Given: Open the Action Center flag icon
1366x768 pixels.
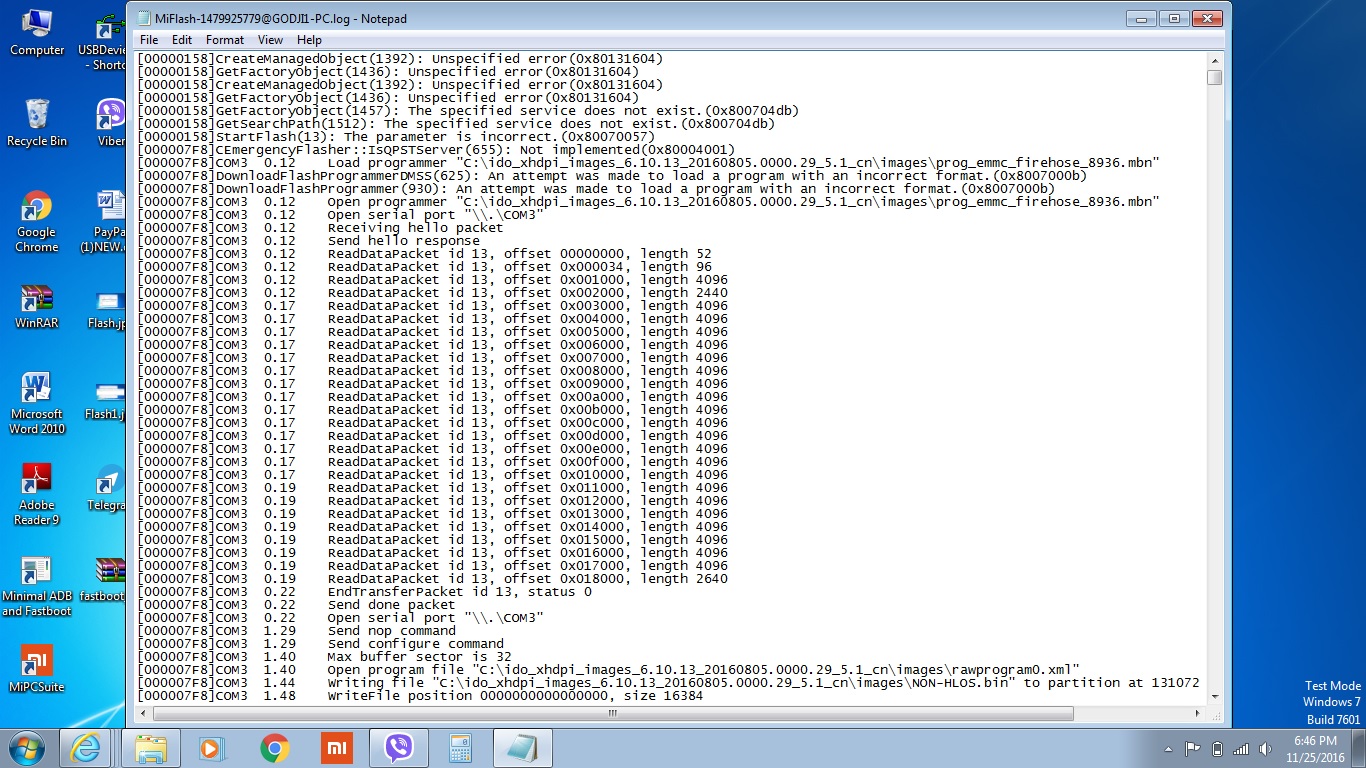Looking at the screenshot, I should pos(1192,749).
